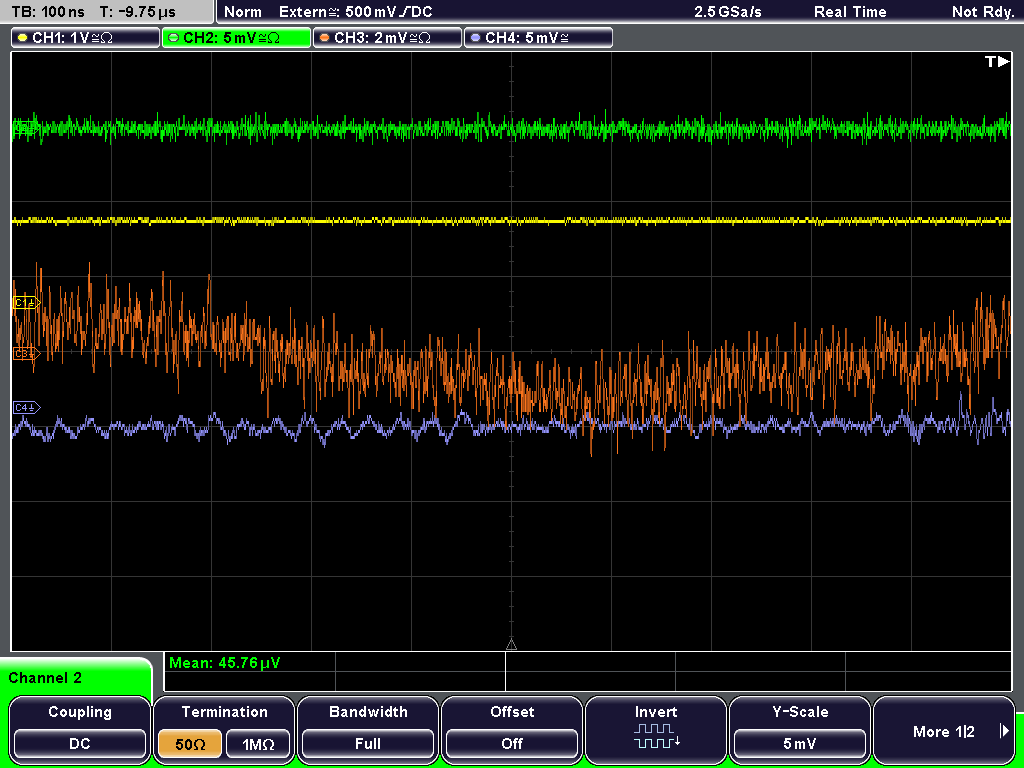The image size is (1024, 768).
Task: Set termination to 1MΩ
Action: [x=258, y=744]
